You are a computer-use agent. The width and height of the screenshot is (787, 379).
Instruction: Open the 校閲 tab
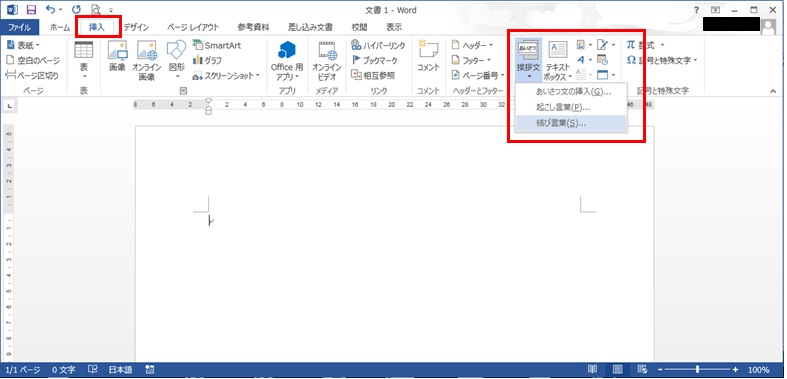coord(359,27)
